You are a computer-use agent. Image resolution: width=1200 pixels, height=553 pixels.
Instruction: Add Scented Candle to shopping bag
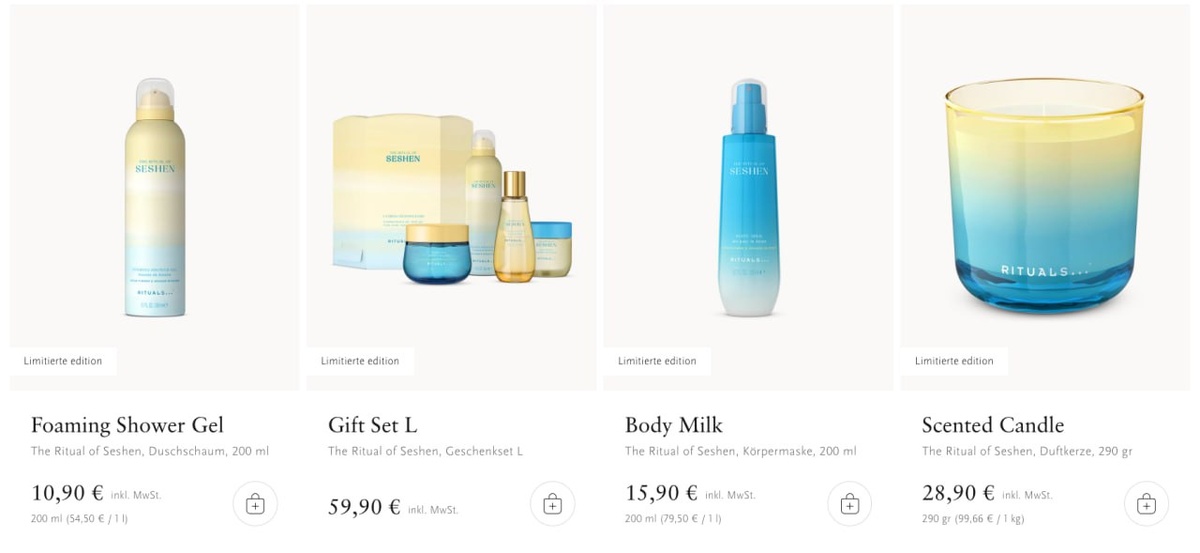[x=1146, y=504]
